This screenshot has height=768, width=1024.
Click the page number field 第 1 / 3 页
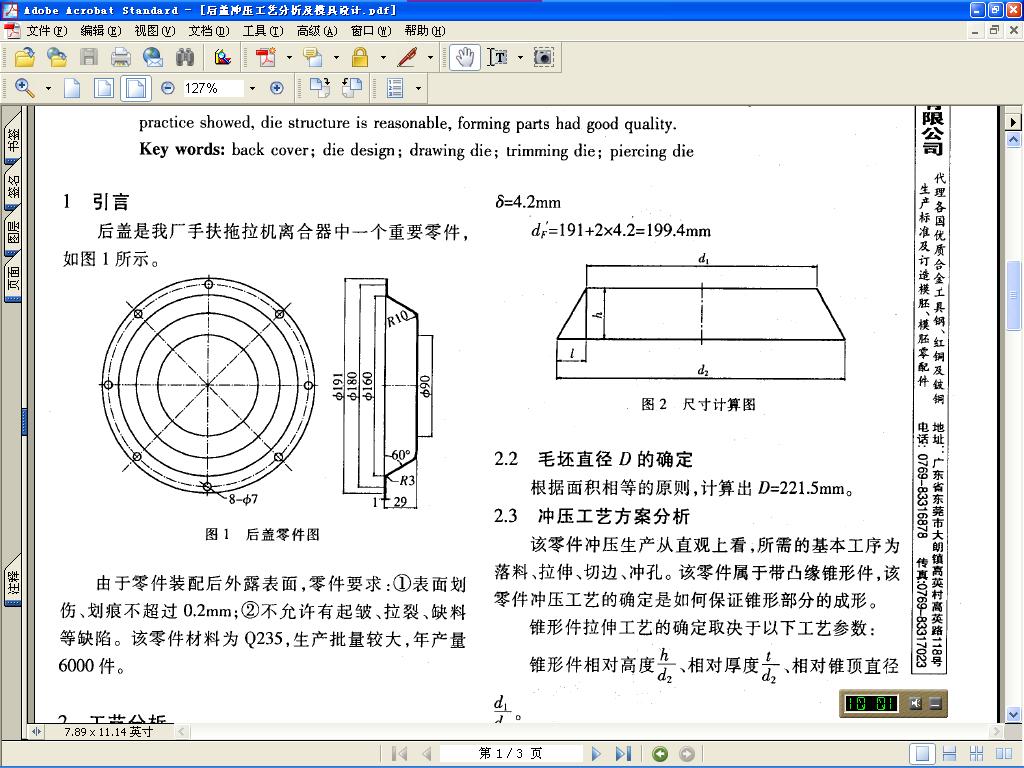click(x=511, y=754)
